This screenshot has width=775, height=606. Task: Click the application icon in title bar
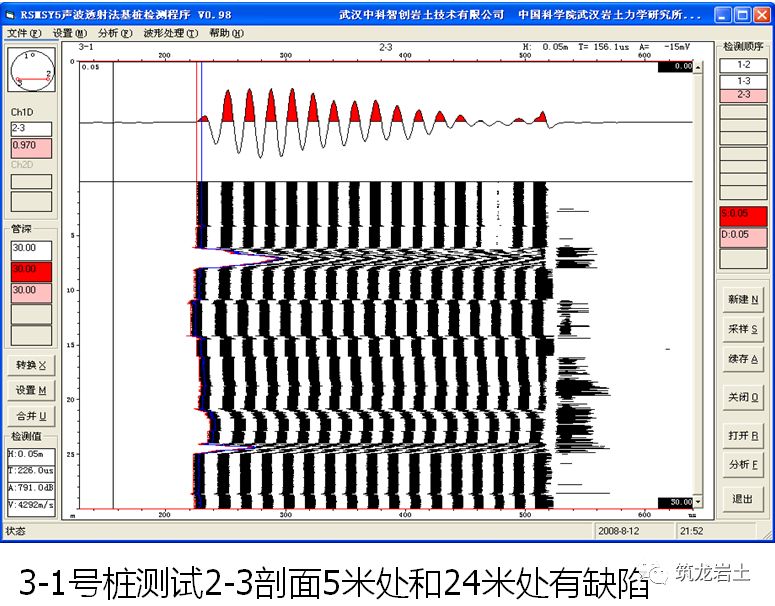10,15
